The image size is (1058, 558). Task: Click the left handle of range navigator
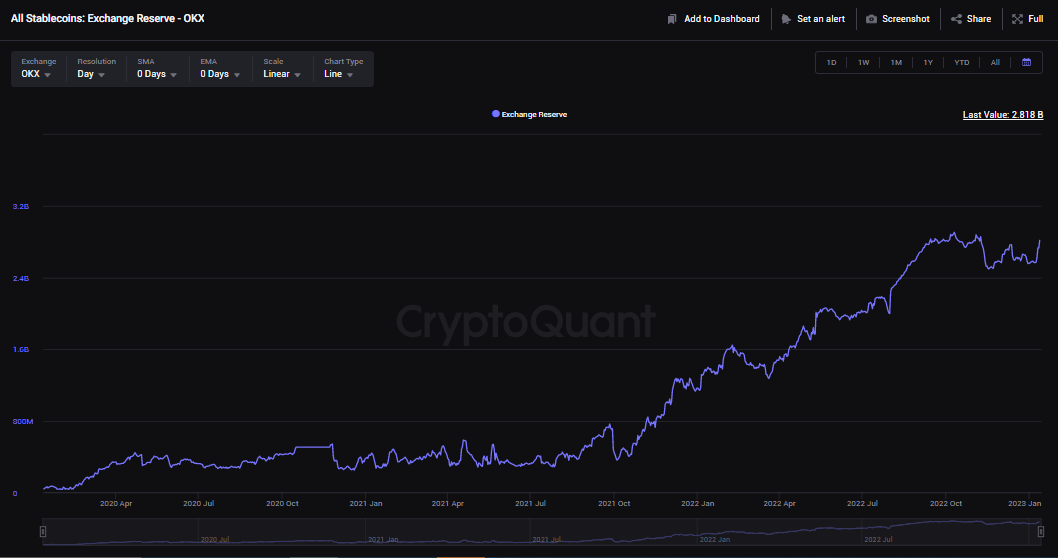click(x=43, y=532)
